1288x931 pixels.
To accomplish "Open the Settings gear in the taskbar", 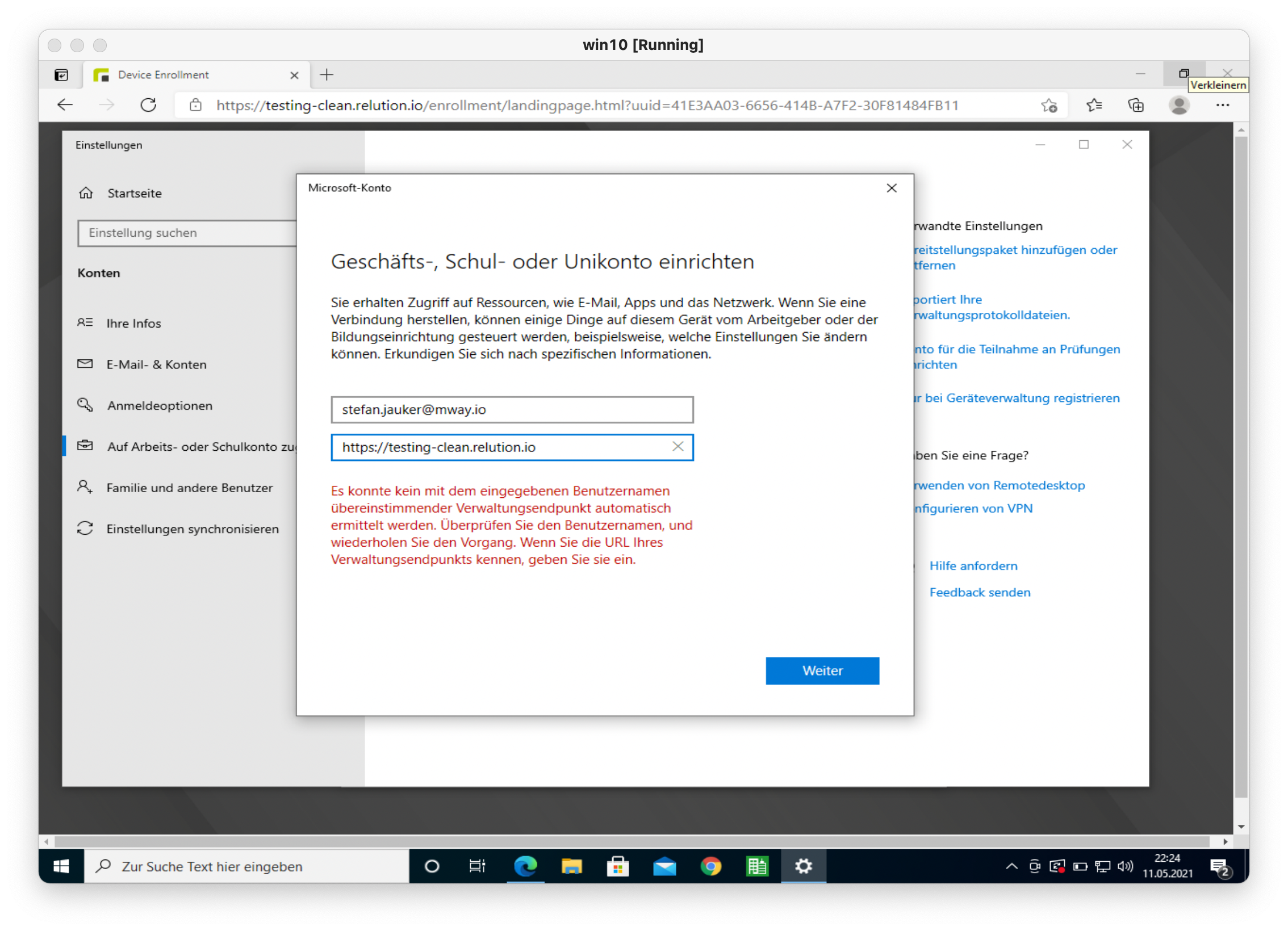I will [x=803, y=866].
